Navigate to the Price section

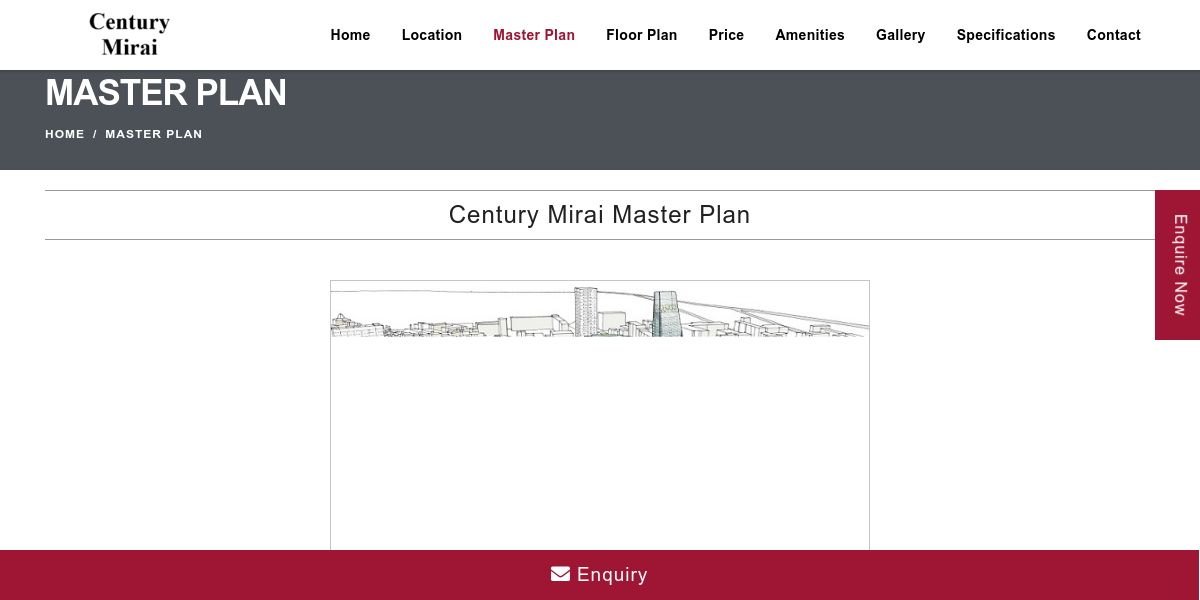[x=726, y=35]
